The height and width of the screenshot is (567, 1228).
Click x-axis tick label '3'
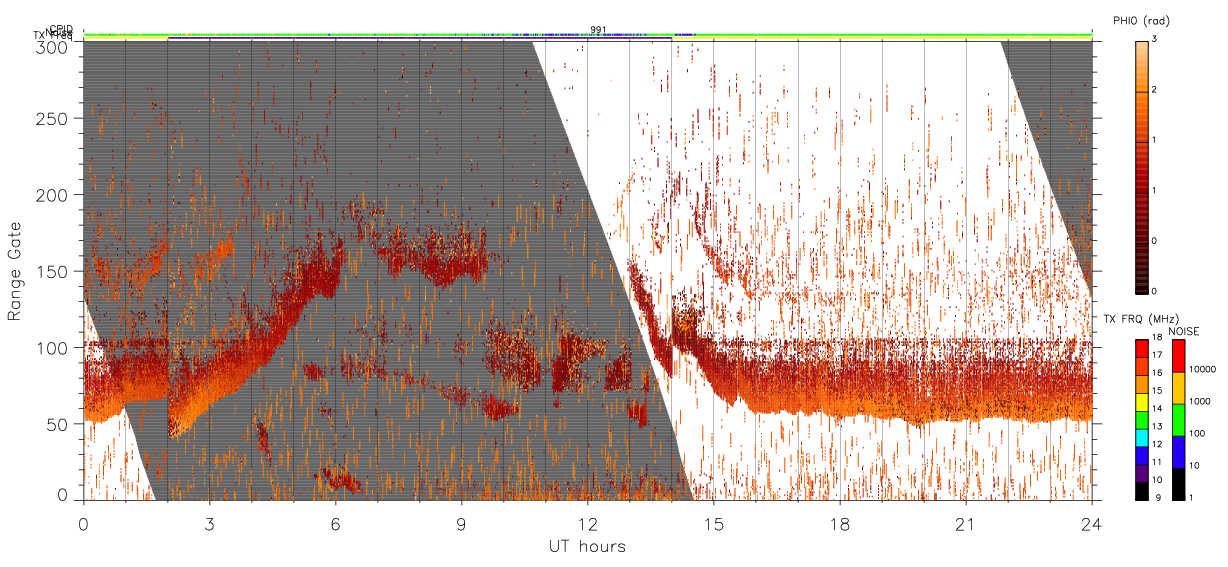(x=209, y=523)
